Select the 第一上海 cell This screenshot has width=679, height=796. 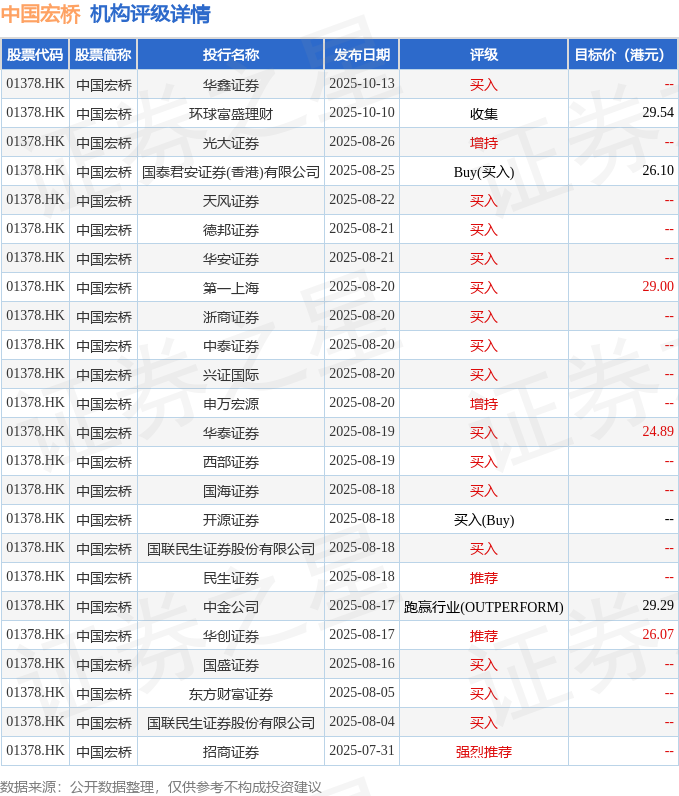(231, 287)
